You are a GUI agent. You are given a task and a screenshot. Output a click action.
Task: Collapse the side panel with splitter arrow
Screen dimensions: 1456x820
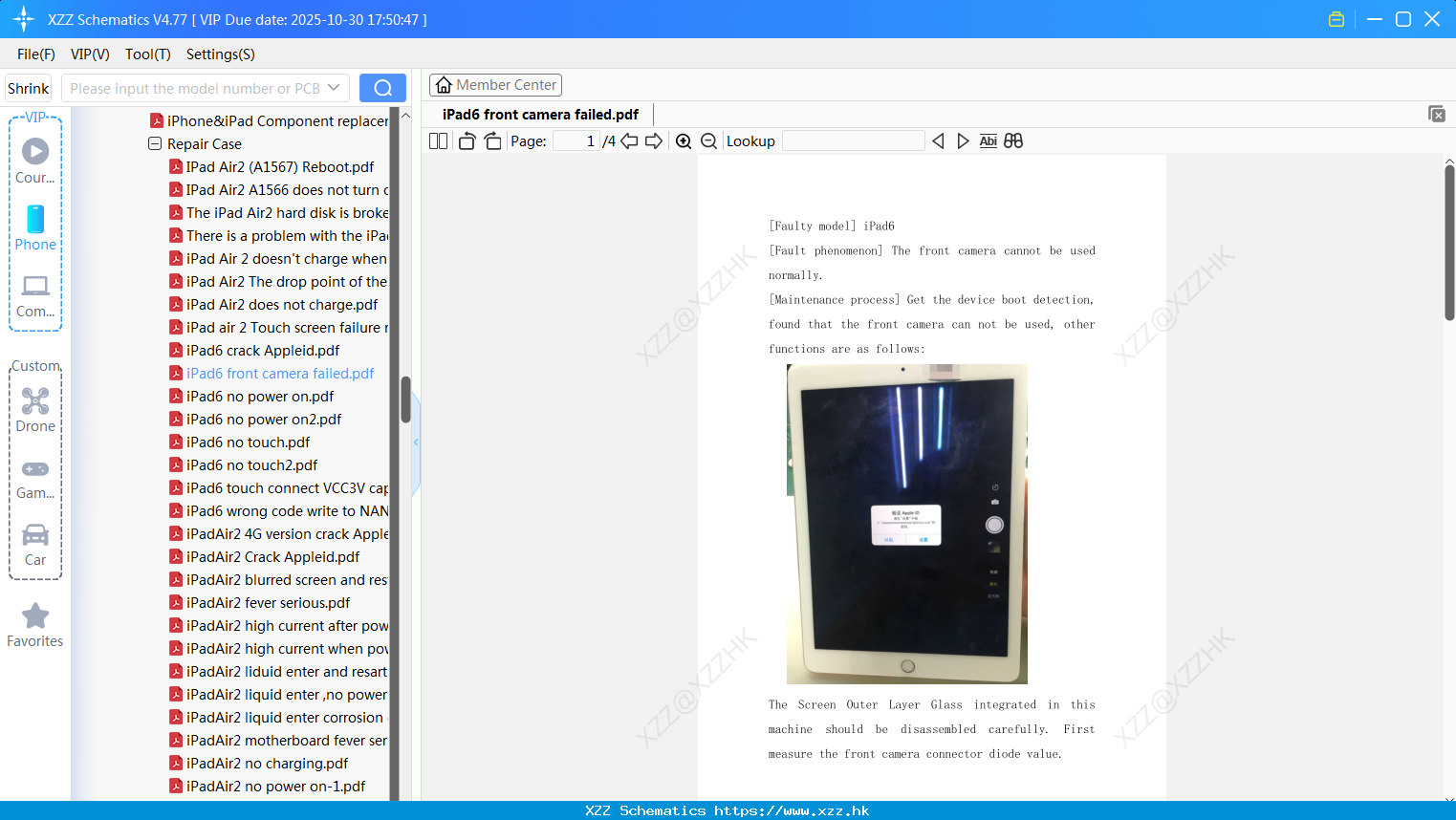tap(416, 442)
